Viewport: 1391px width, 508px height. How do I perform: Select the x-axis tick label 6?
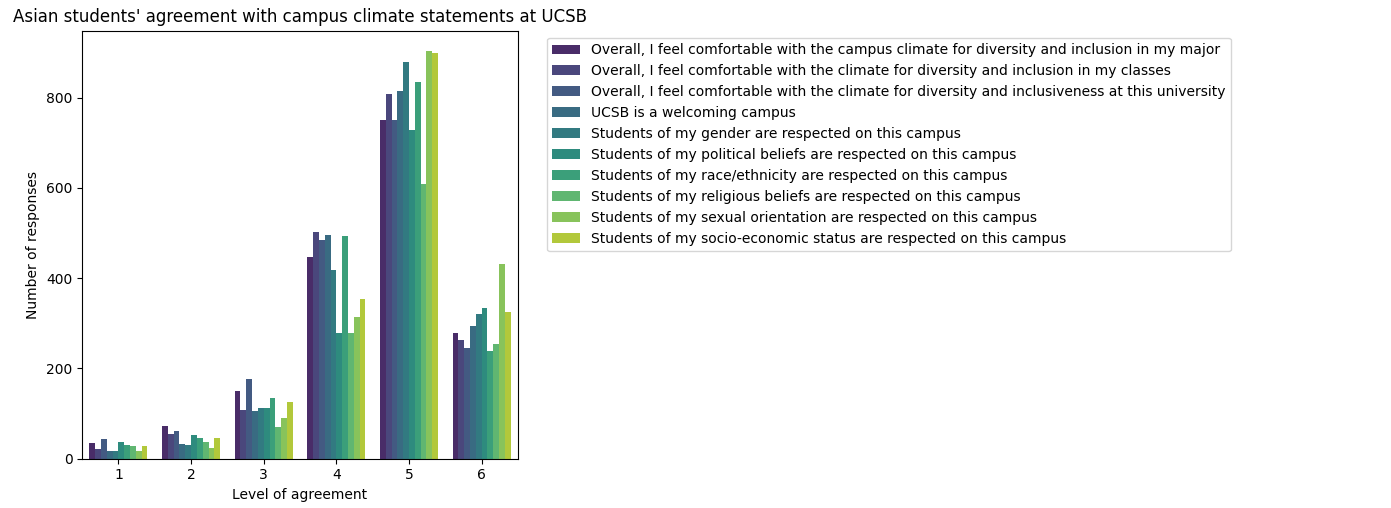pos(481,474)
